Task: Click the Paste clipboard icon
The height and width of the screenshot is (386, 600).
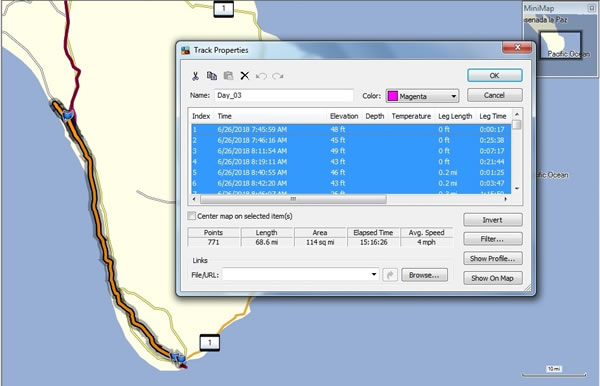Action: click(x=228, y=76)
